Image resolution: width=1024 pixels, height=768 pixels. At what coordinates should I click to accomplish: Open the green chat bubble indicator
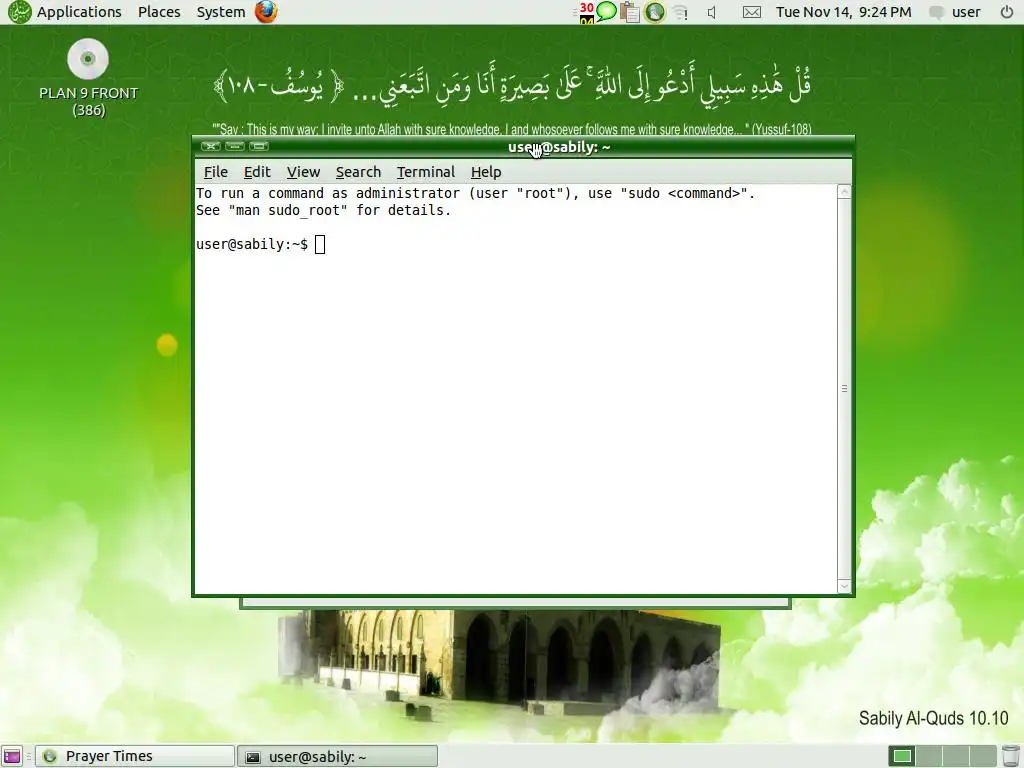607,11
